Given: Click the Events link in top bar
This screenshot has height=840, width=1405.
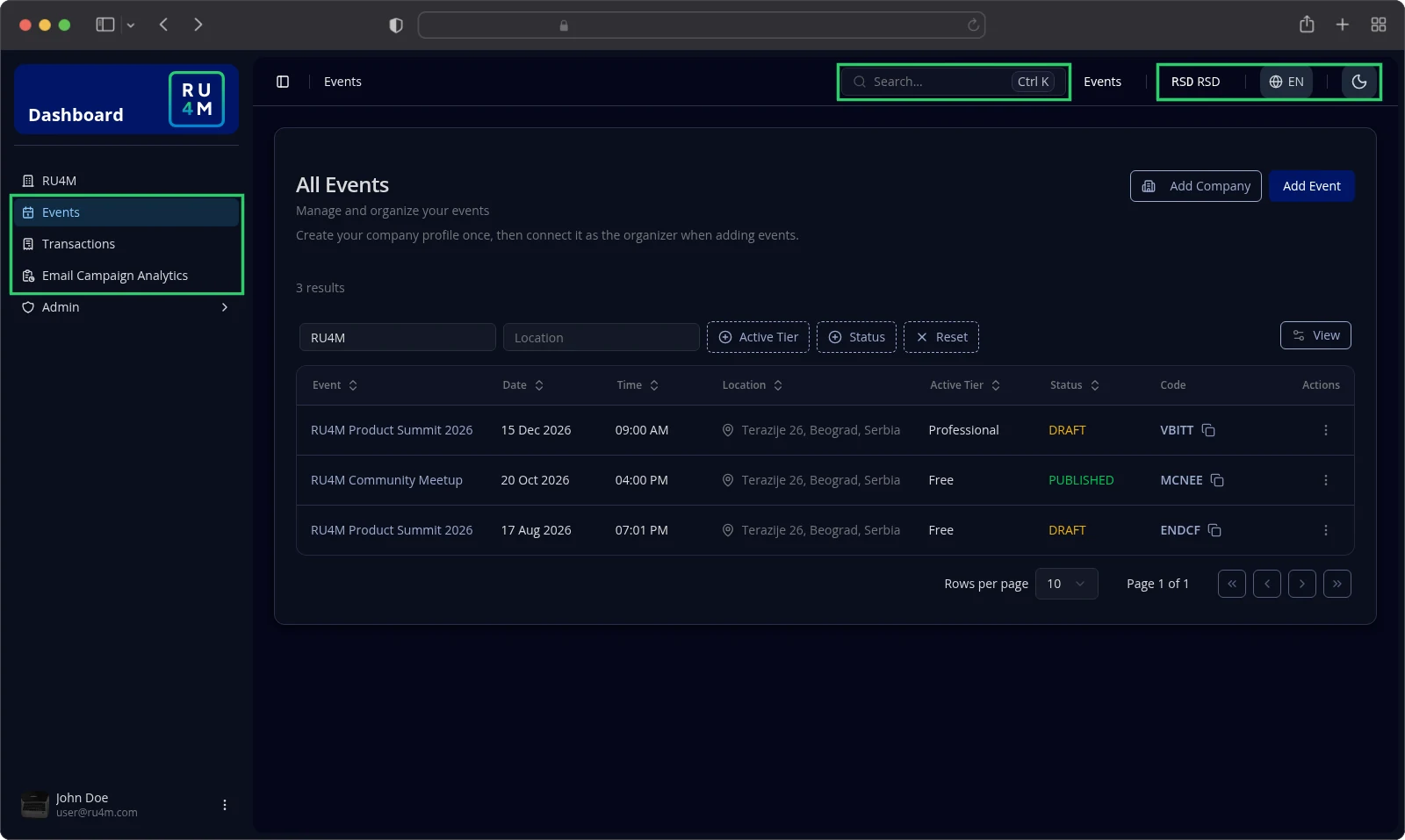Looking at the screenshot, I should 1102,82.
